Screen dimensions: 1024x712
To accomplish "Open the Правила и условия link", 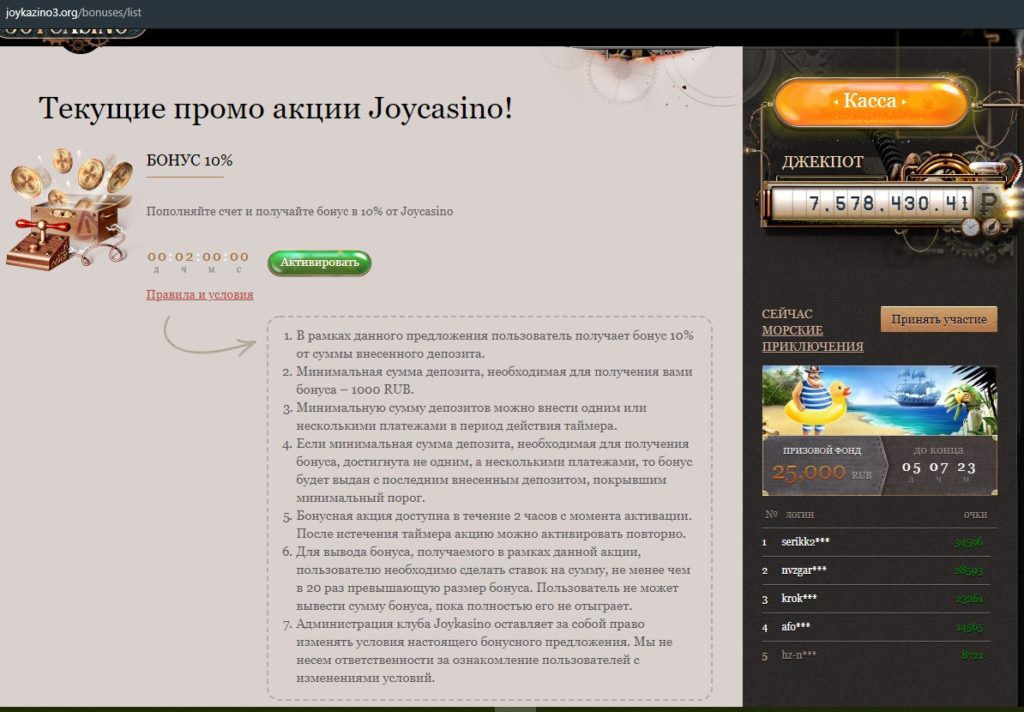I will click(200, 295).
